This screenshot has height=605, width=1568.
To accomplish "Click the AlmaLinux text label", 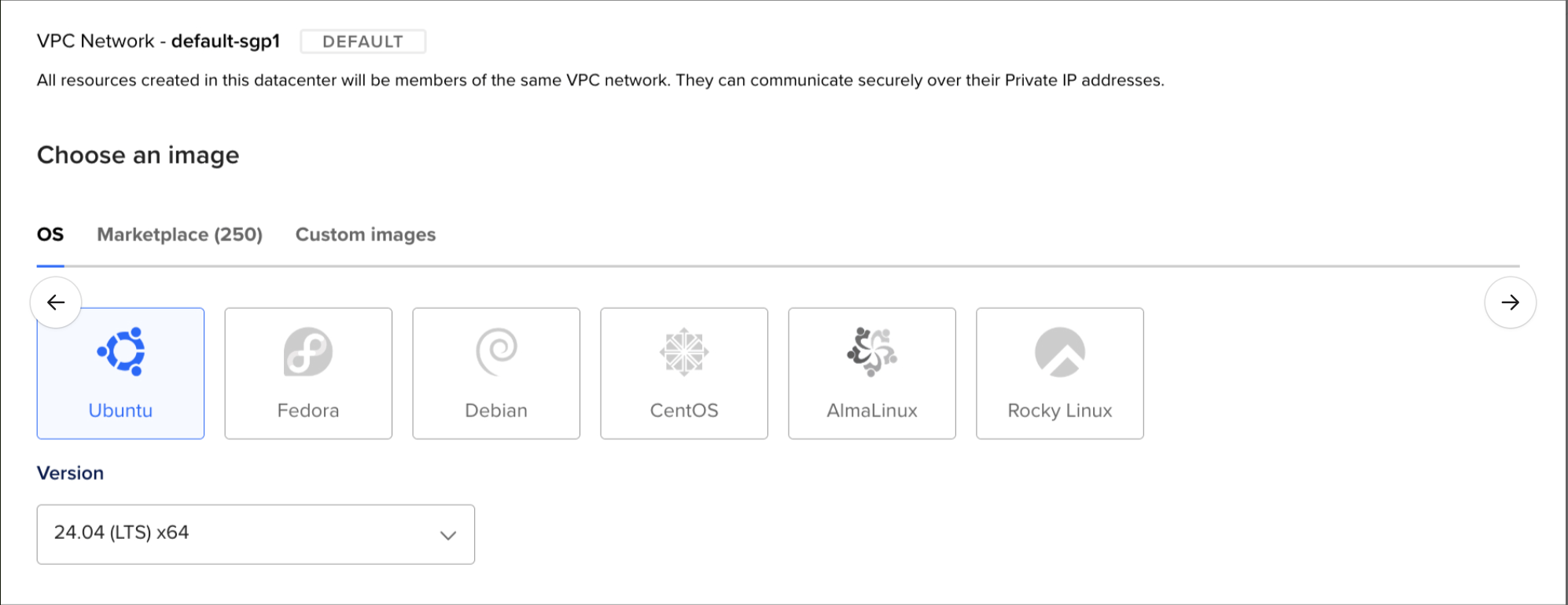I will (x=872, y=410).
